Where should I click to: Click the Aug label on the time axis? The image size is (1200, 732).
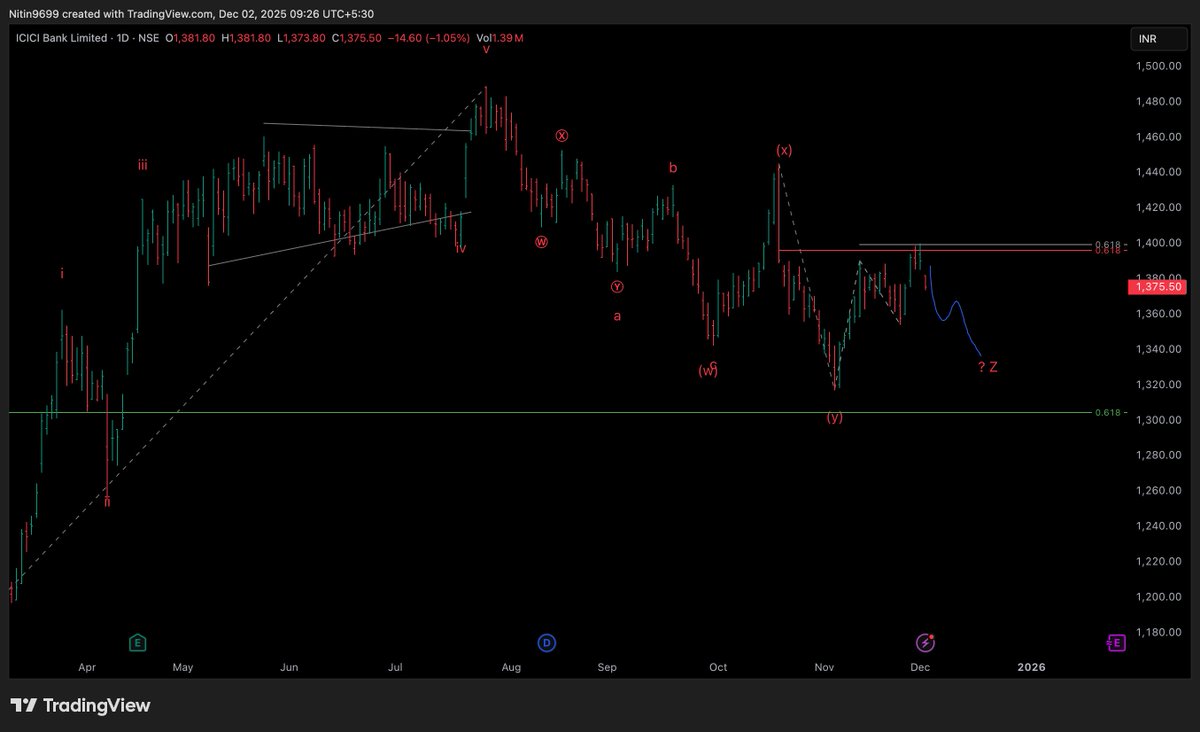point(510,666)
